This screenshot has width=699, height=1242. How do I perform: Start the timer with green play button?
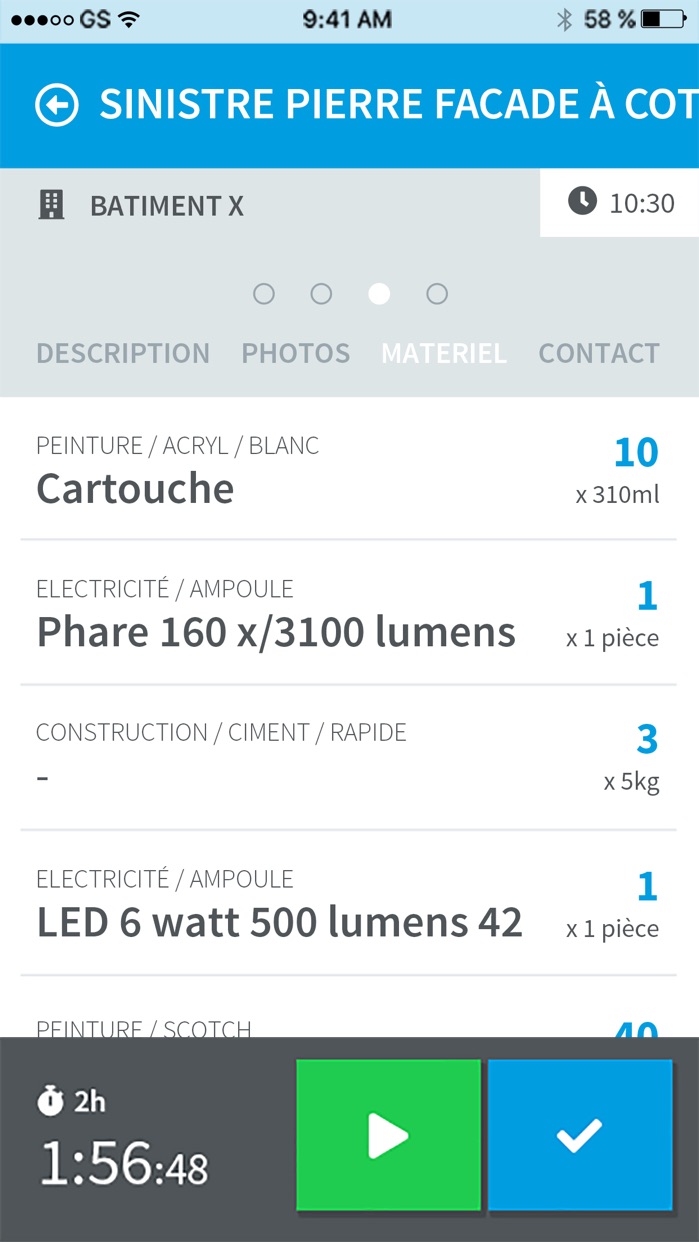point(388,1135)
